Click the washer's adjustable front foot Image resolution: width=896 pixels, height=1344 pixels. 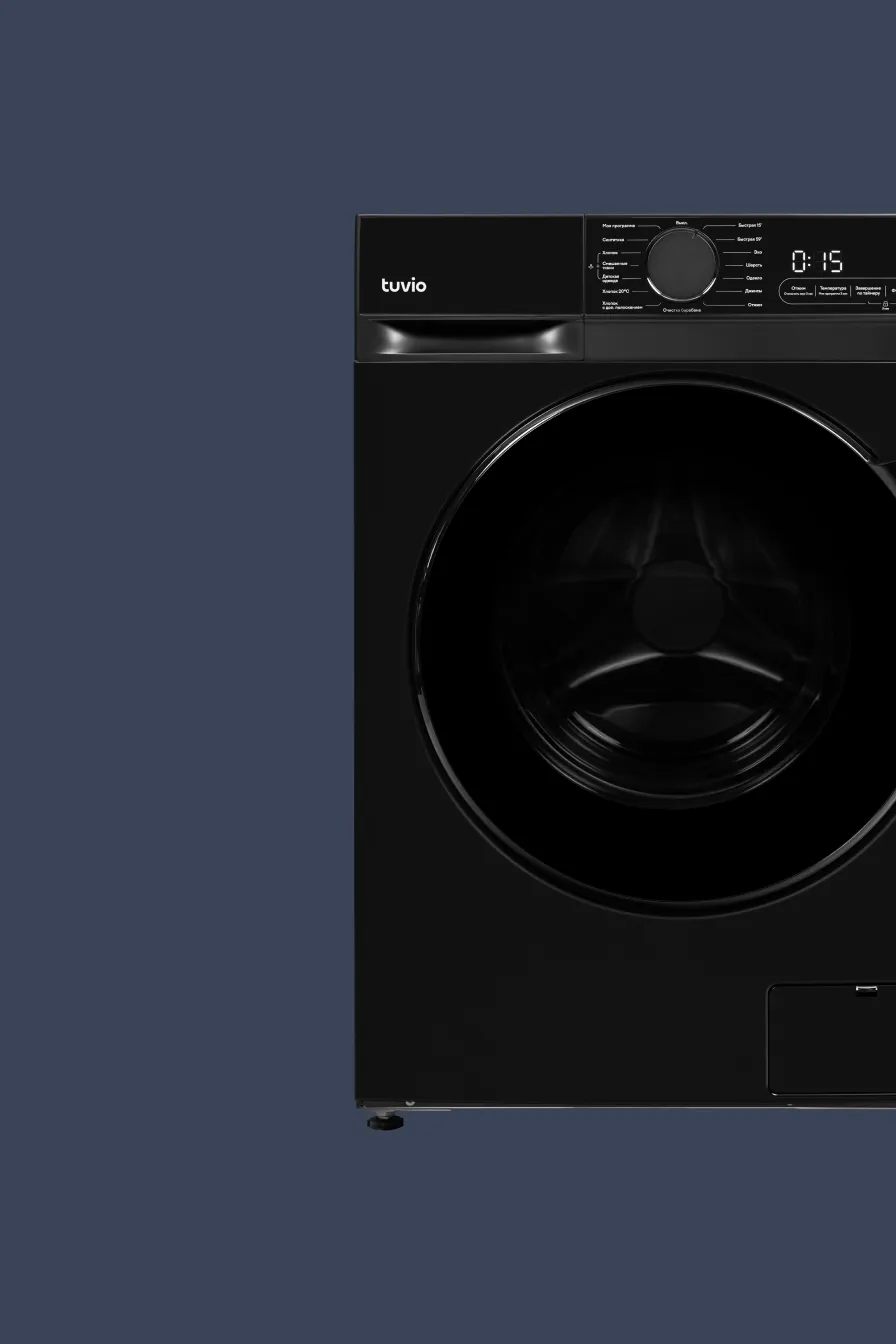tap(385, 1122)
